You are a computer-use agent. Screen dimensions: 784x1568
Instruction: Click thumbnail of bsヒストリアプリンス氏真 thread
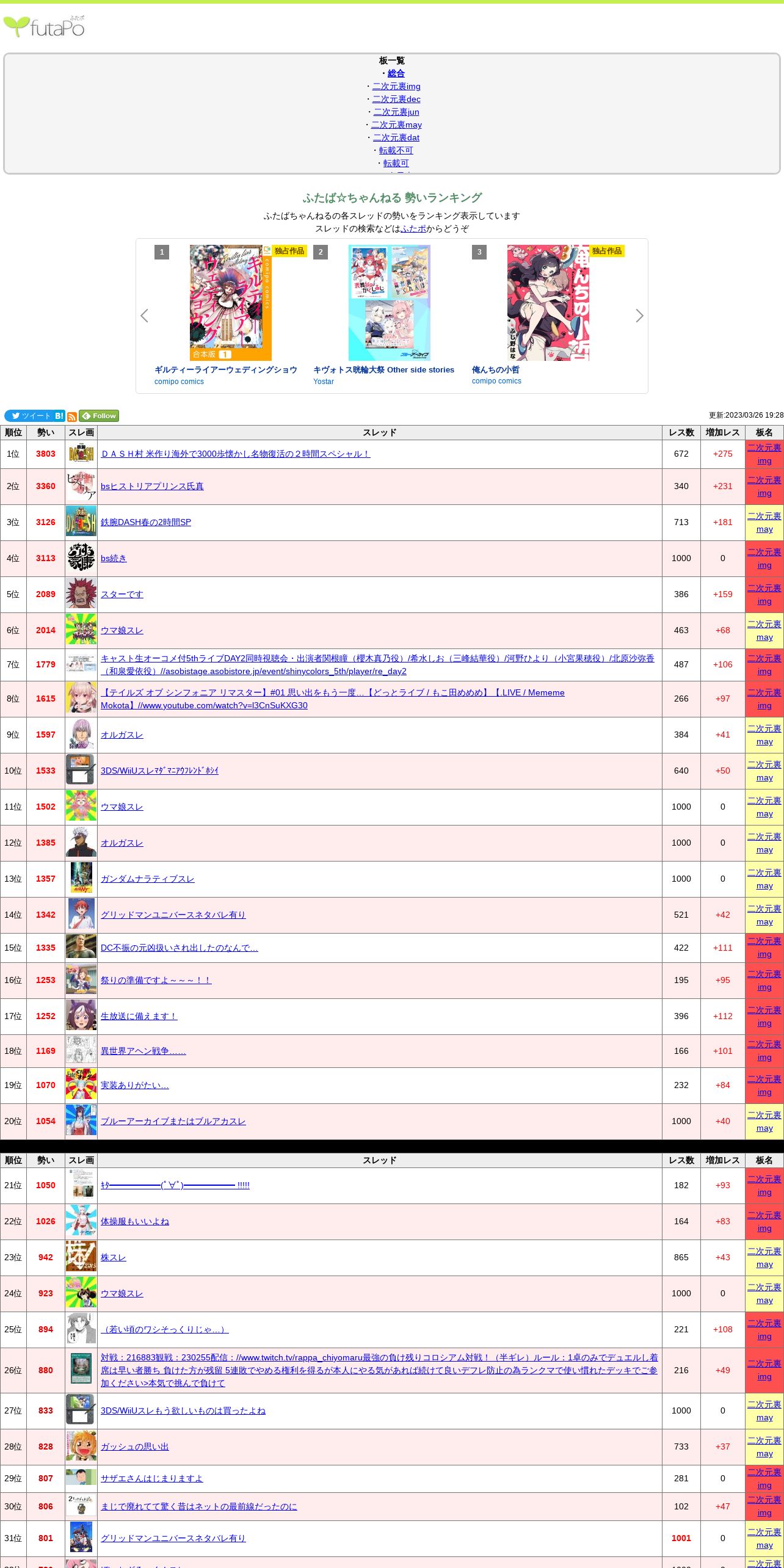coord(81,486)
